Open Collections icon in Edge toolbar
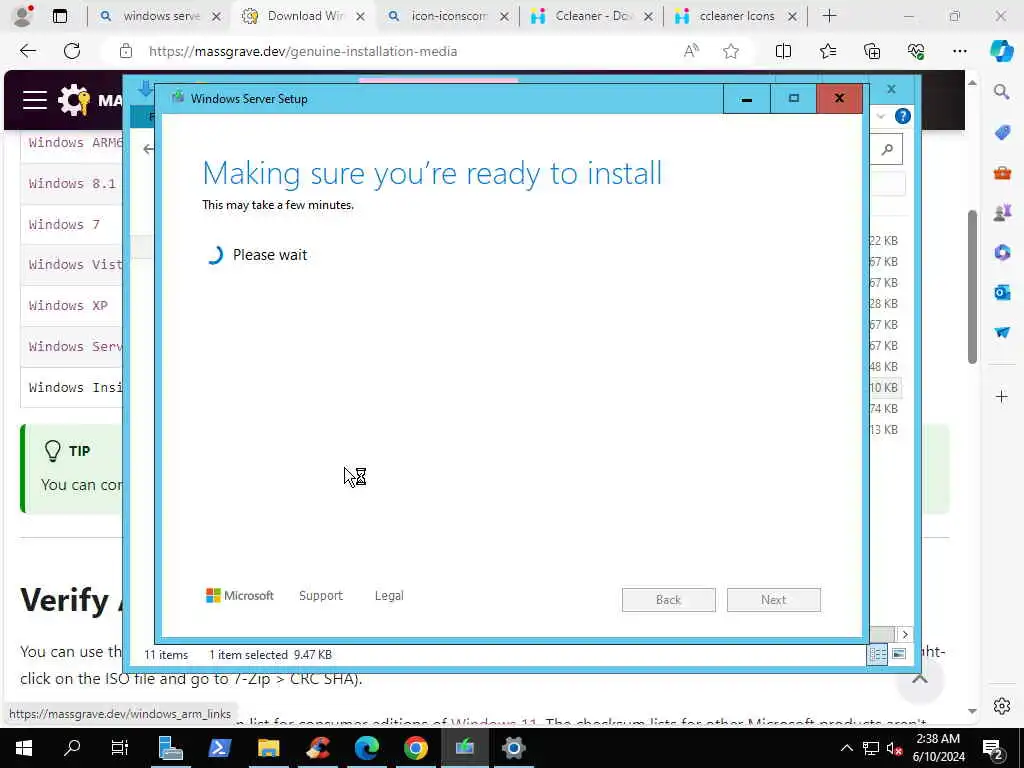 pyautogui.click(x=872, y=51)
